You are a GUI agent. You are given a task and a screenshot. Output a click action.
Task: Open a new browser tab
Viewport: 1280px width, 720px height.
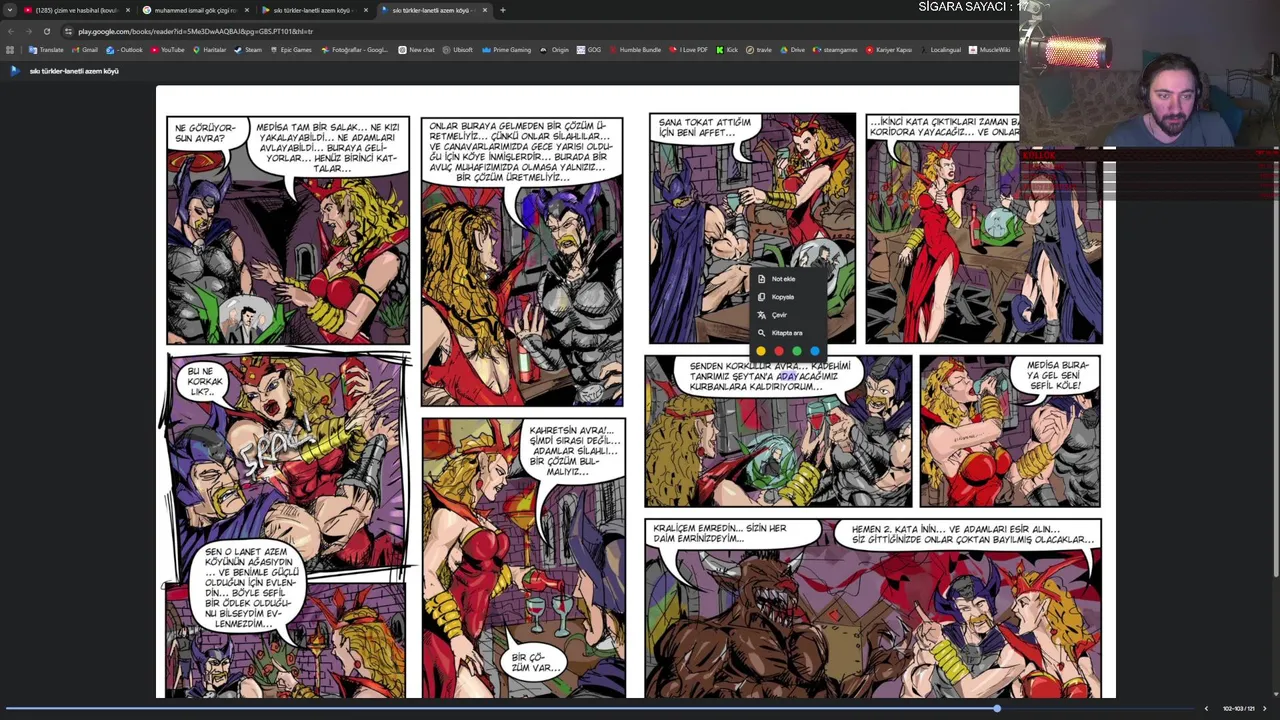[x=503, y=10]
